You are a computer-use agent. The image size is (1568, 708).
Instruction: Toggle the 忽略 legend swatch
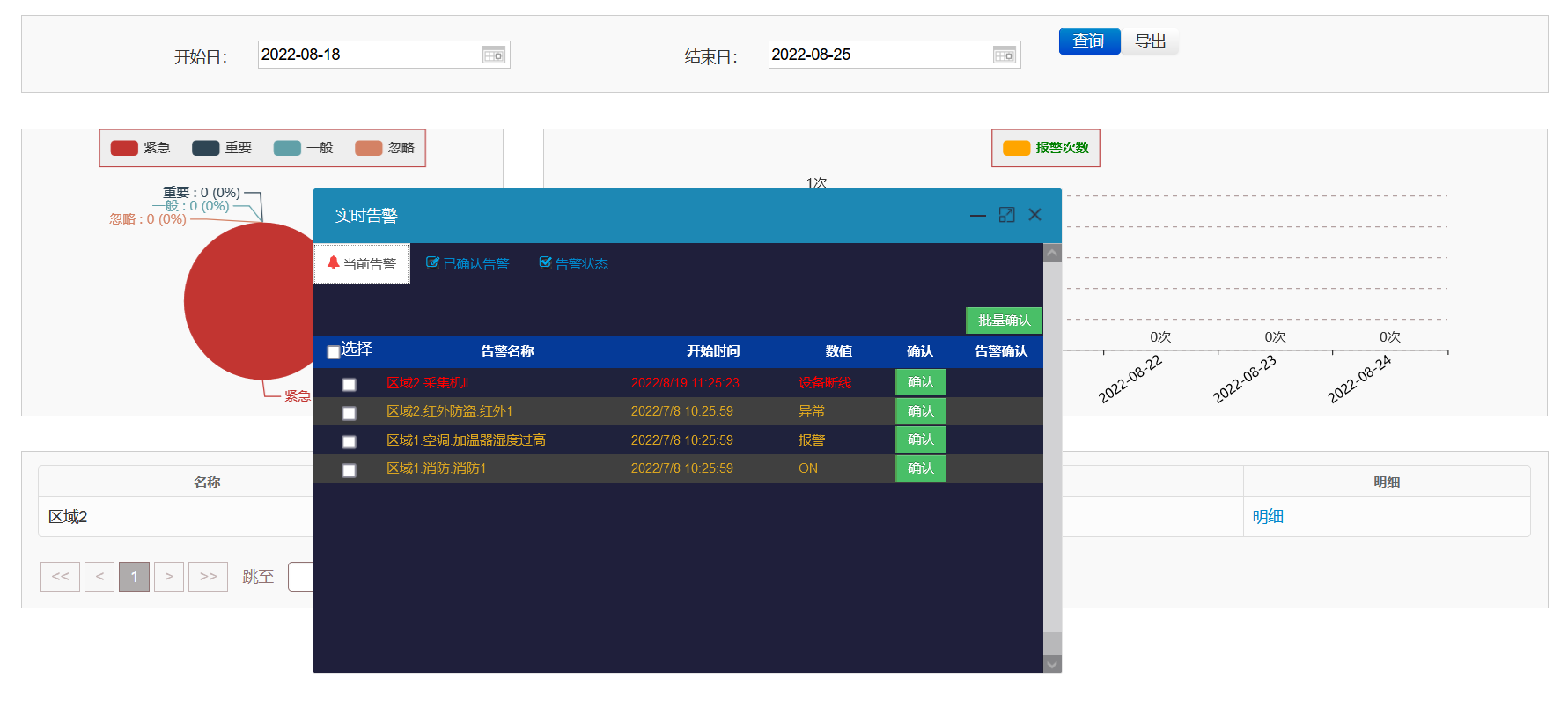click(369, 148)
